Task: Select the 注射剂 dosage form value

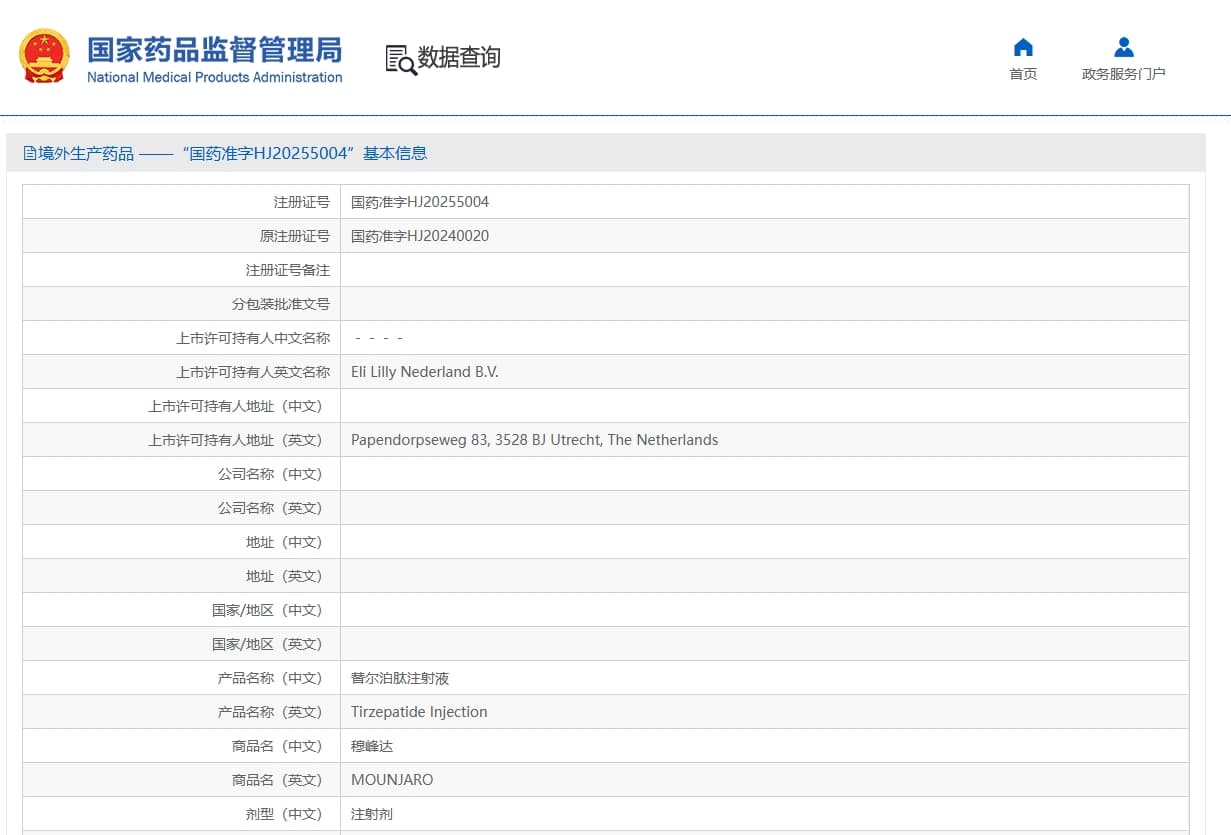Action: point(372,814)
